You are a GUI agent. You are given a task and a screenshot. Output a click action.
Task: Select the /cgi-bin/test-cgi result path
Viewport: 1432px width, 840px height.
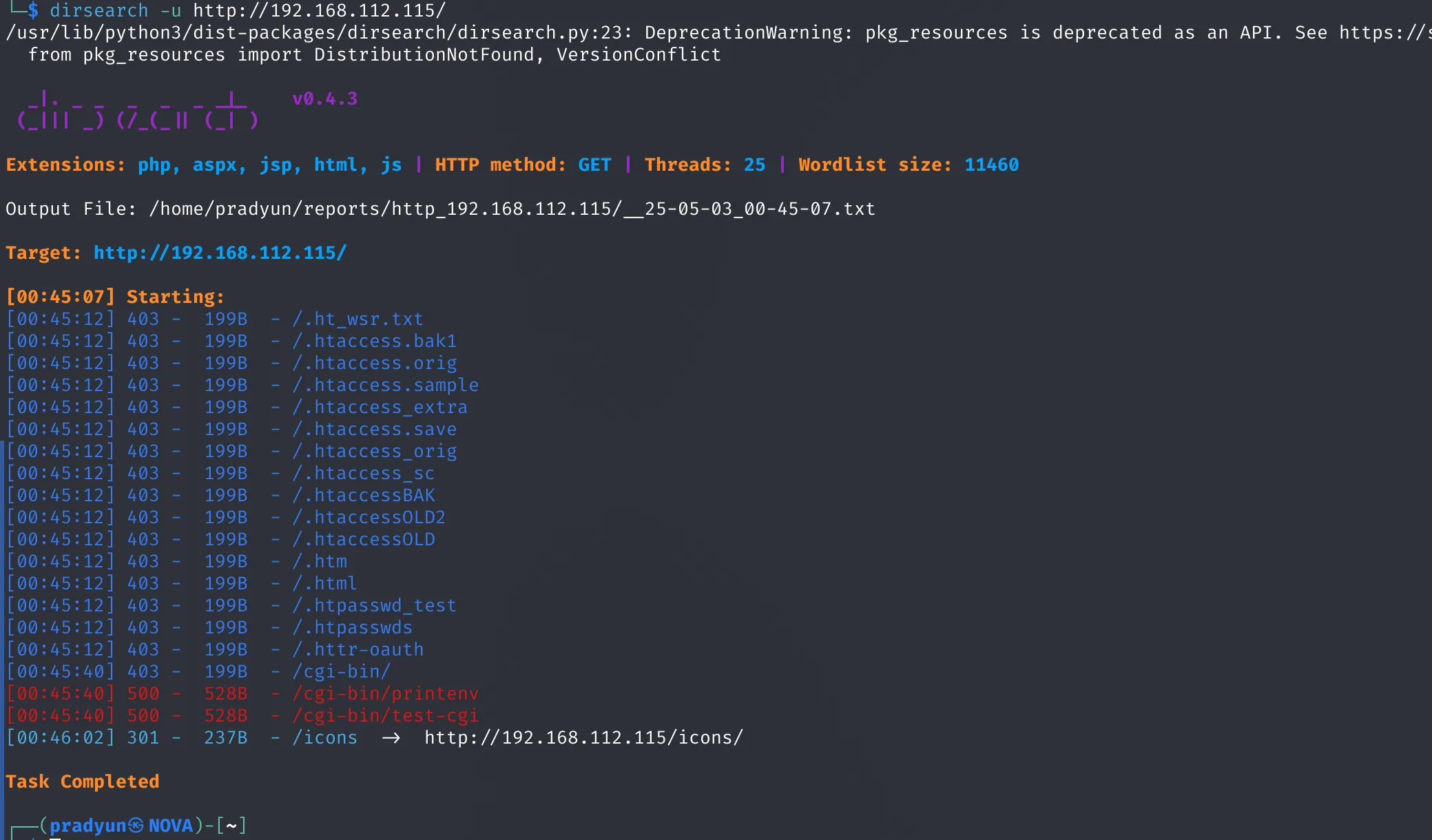click(385, 715)
